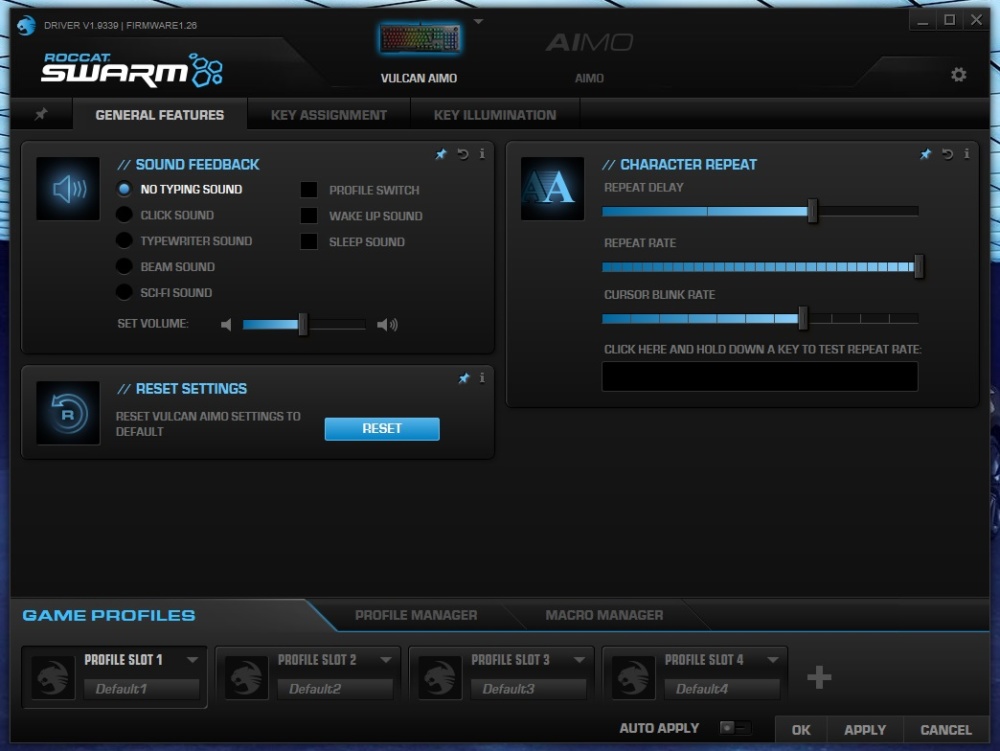This screenshot has width=1000, height=751.
Task: Adjust the Set Volume slider
Action: pos(304,324)
